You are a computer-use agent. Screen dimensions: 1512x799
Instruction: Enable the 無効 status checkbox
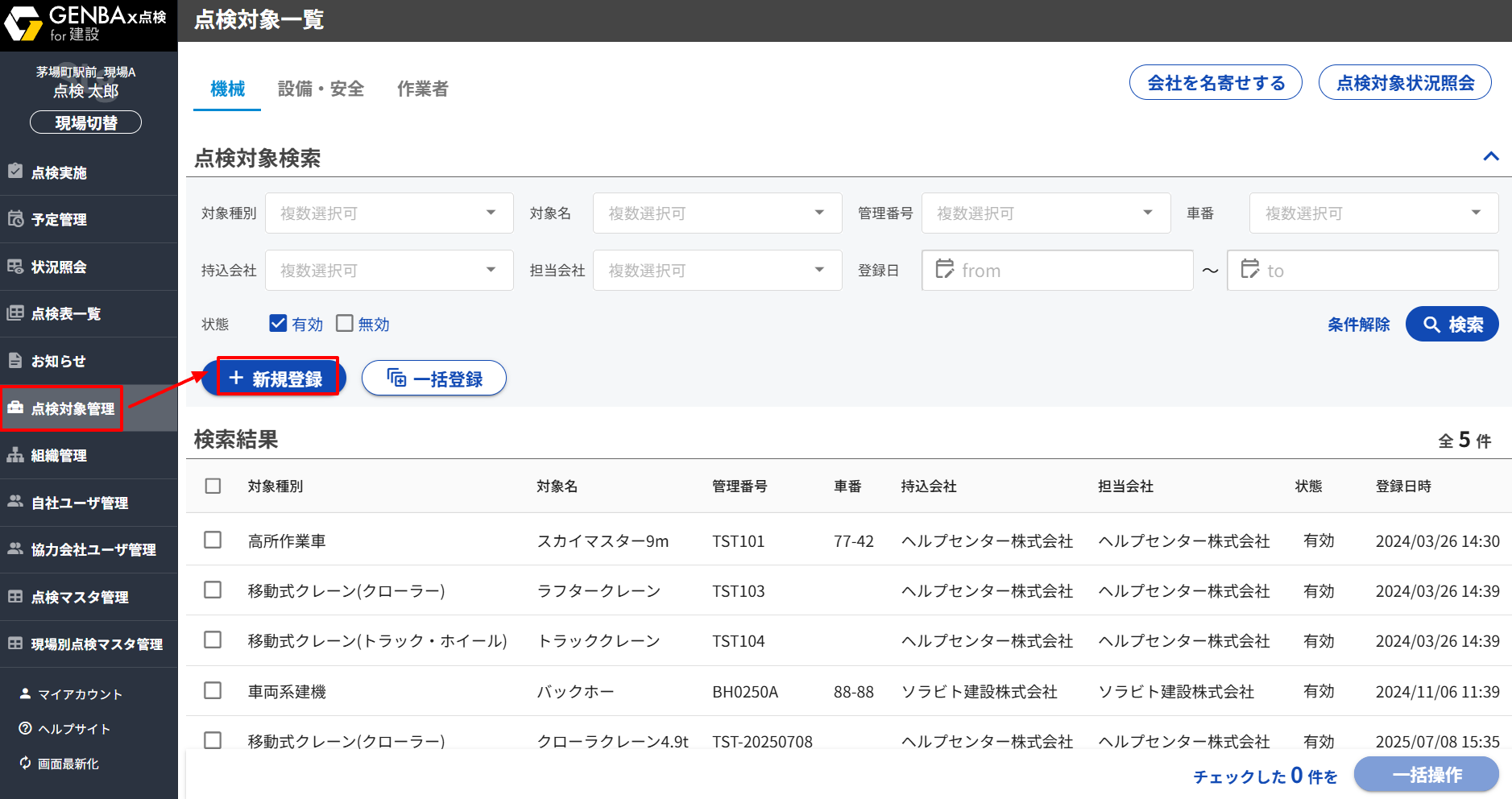point(345,324)
